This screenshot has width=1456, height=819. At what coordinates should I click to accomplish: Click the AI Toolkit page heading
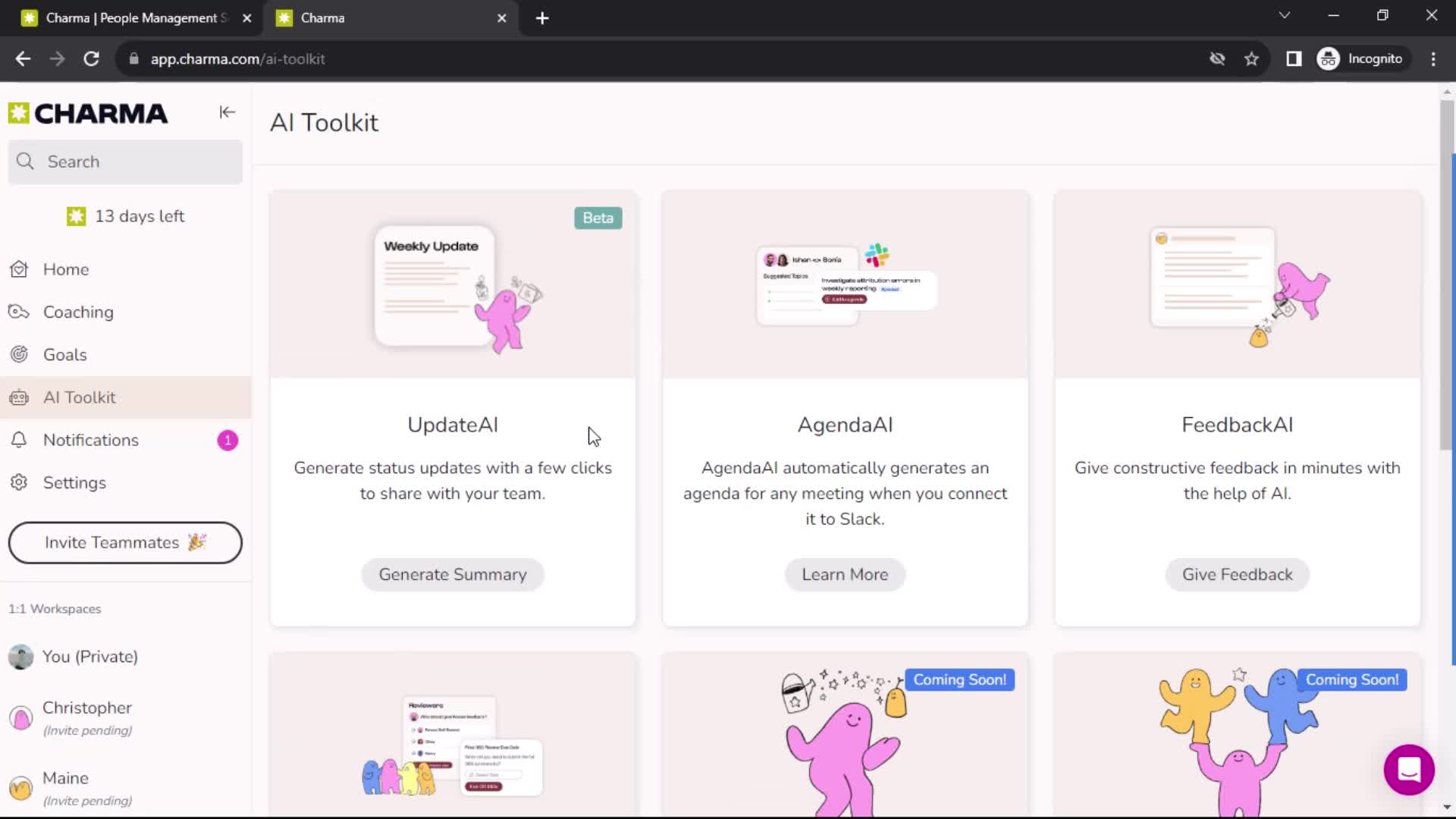[x=324, y=123]
